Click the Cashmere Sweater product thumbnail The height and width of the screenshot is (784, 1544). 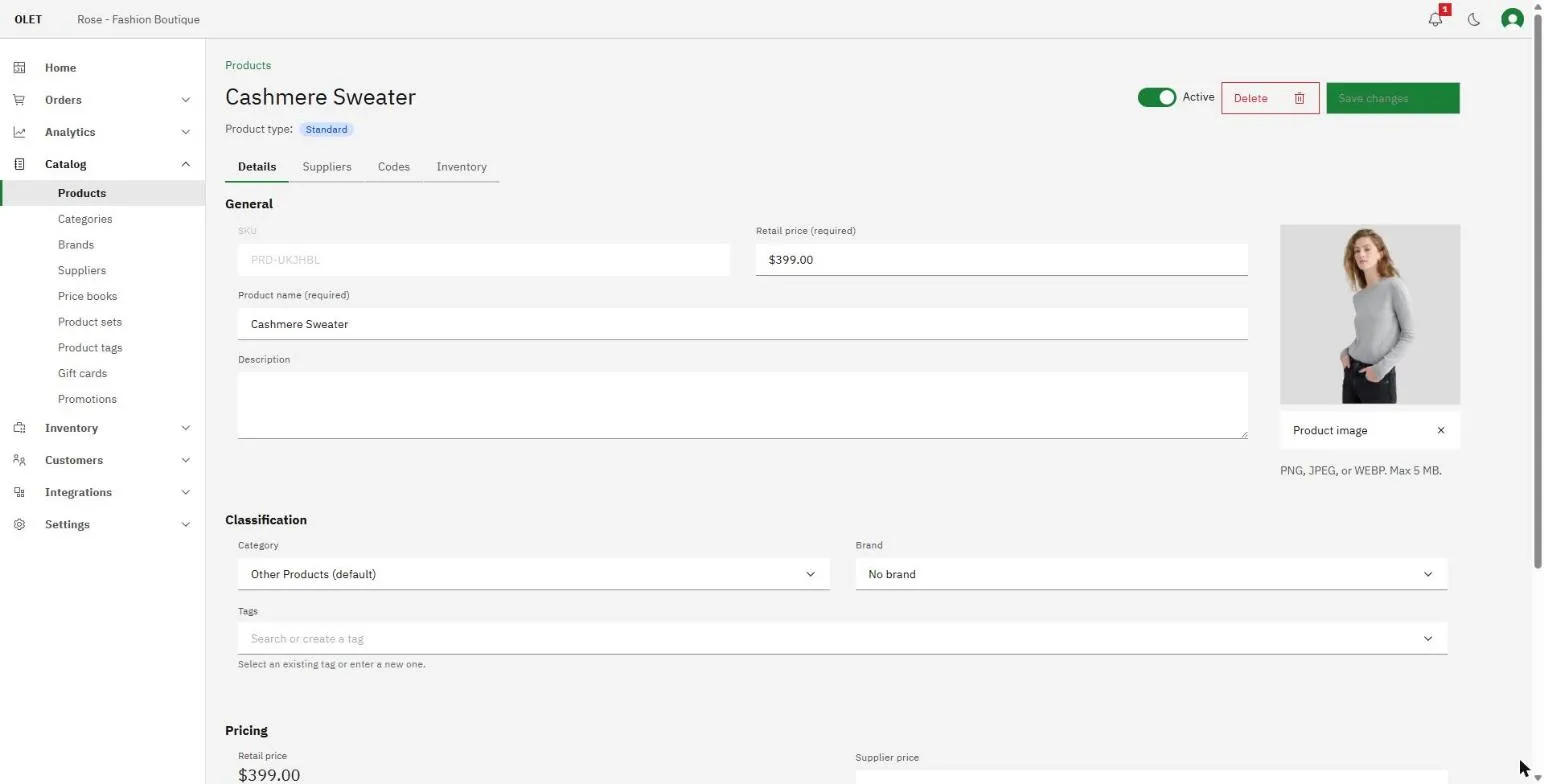point(1370,314)
